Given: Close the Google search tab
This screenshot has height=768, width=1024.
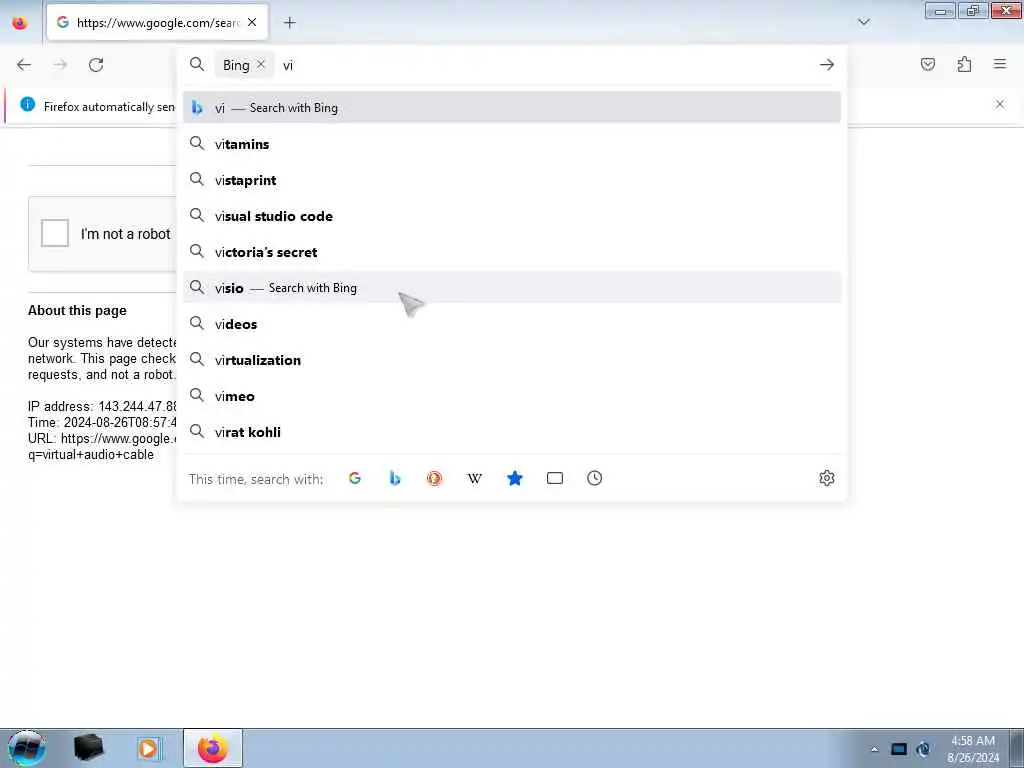Looking at the screenshot, I should [x=252, y=22].
